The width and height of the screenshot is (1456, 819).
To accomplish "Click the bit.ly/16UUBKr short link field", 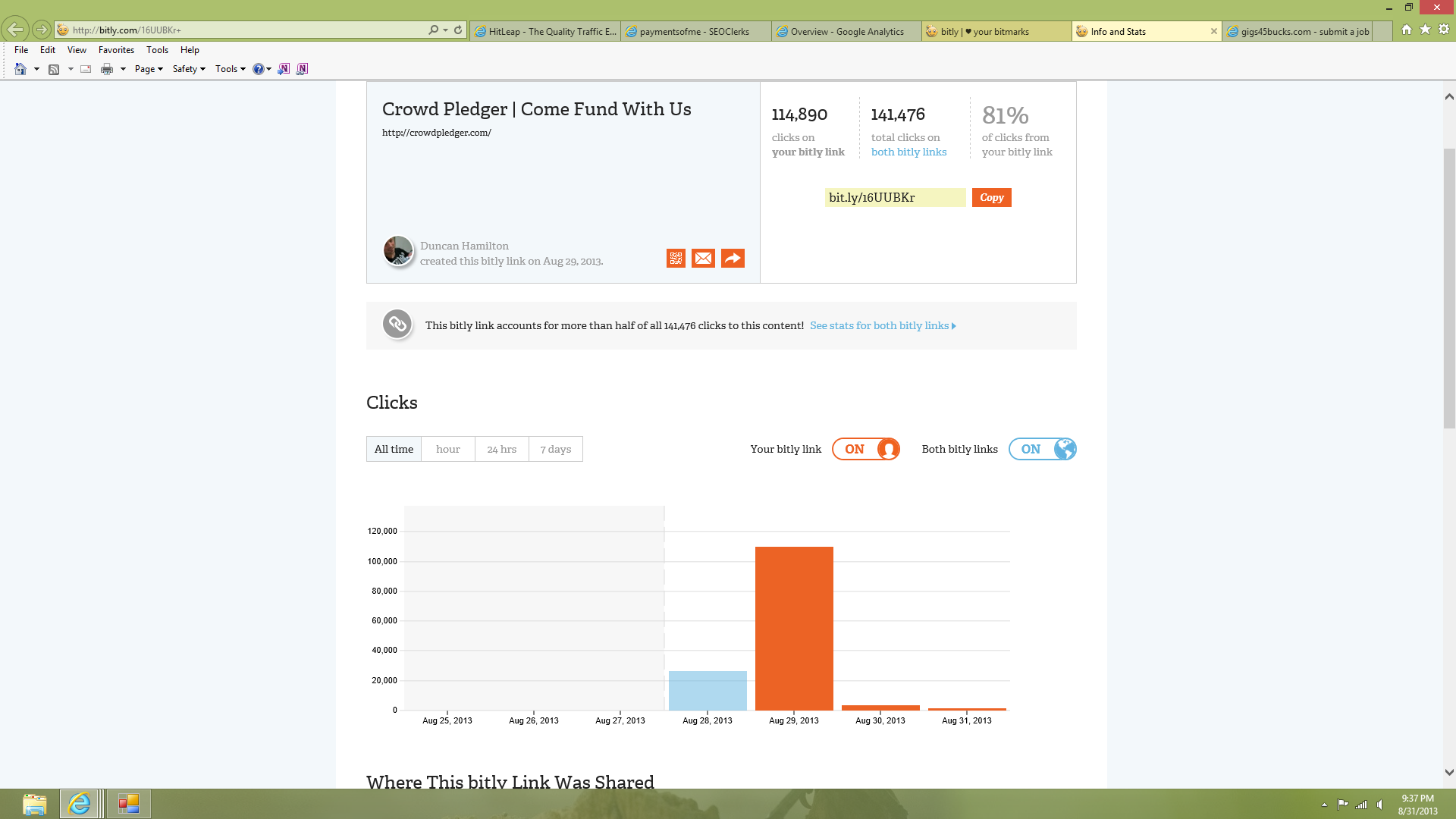I will (894, 198).
